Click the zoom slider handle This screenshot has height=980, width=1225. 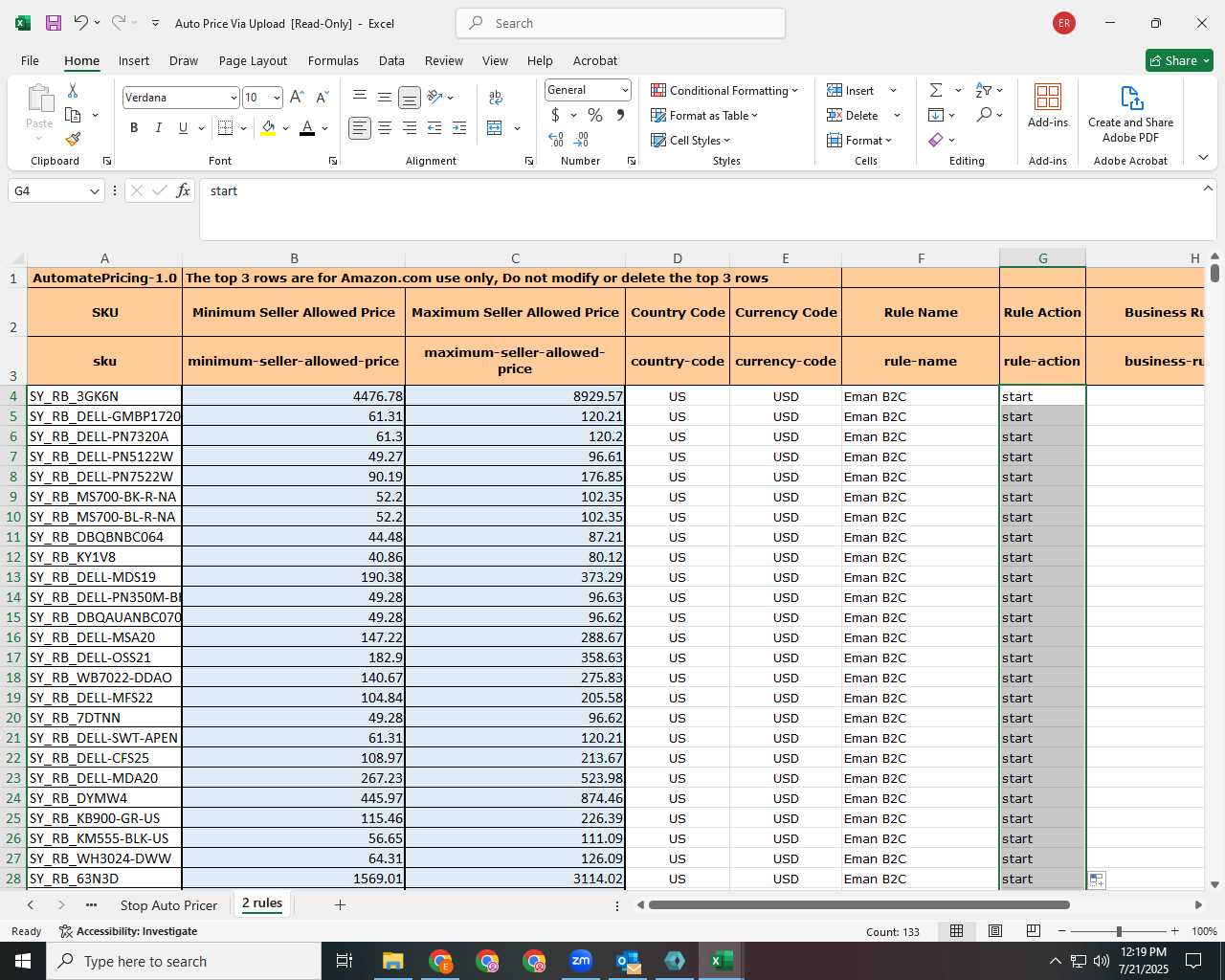coord(1119,931)
